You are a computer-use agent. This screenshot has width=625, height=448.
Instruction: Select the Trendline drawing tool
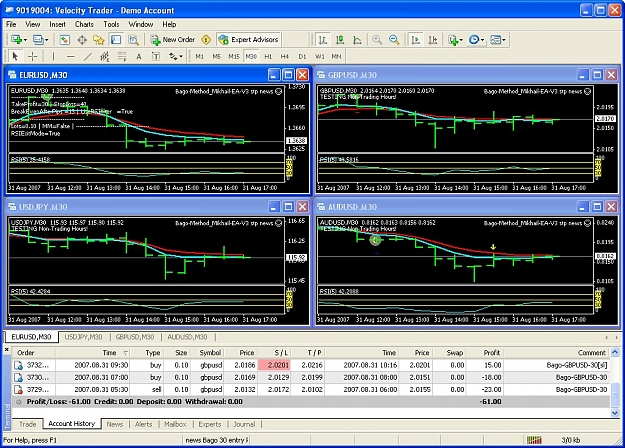point(88,57)
